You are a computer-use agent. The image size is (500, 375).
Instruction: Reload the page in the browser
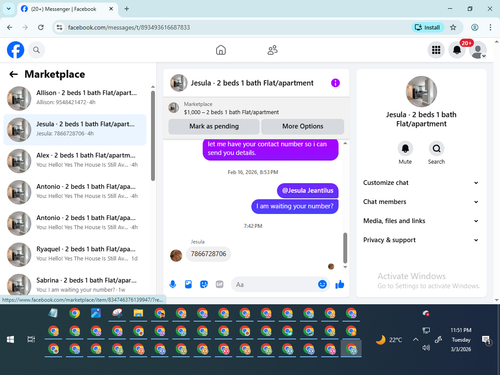click(41, 27)
